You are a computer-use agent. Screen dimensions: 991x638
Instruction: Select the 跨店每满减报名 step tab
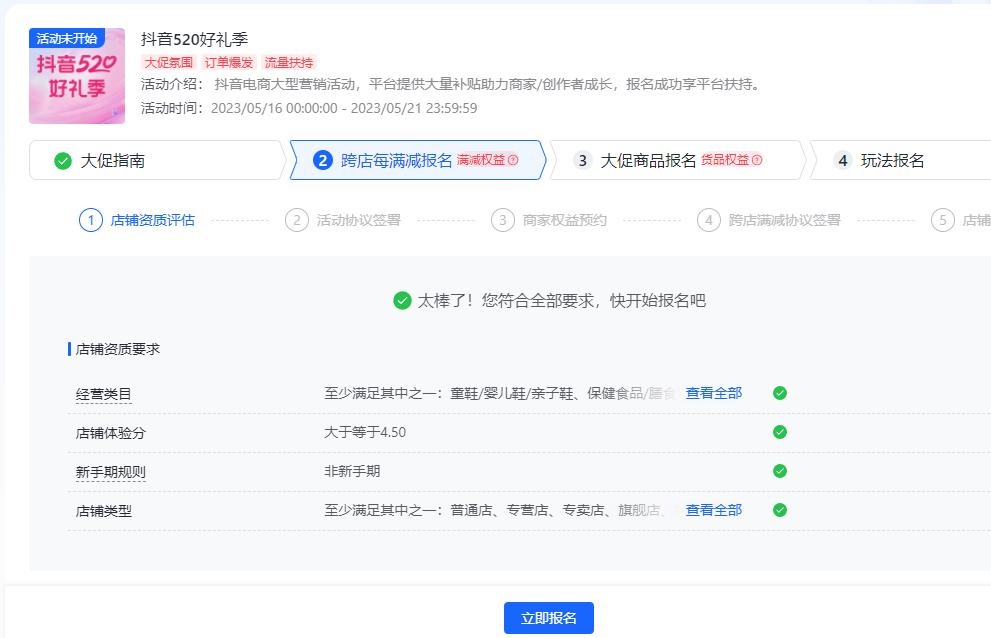click(418, 161)
